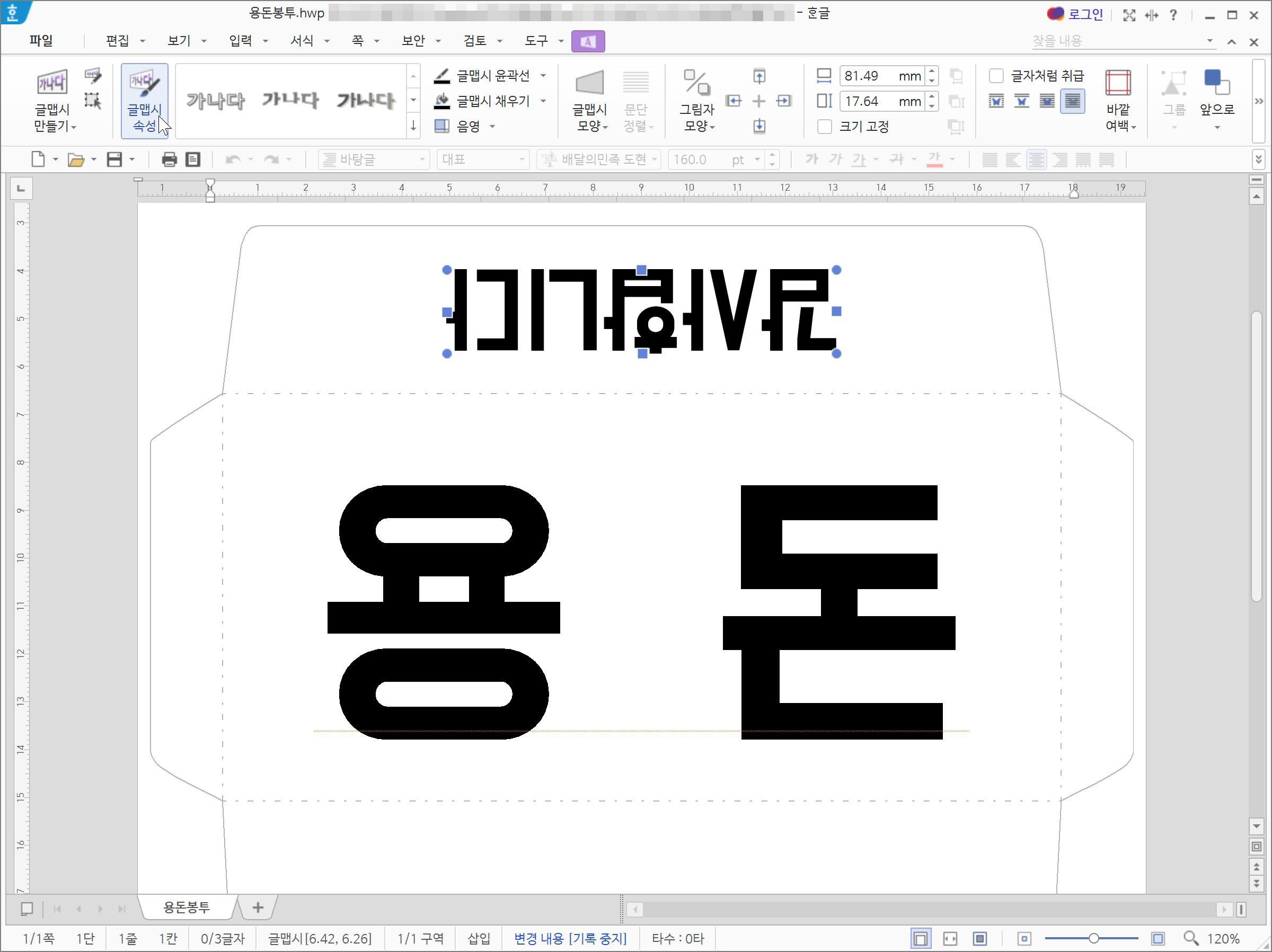Toggle 변경 내용 기록 in status bar
The height and width of the screenshot is (952, 1272).
[x=569, y=939]
